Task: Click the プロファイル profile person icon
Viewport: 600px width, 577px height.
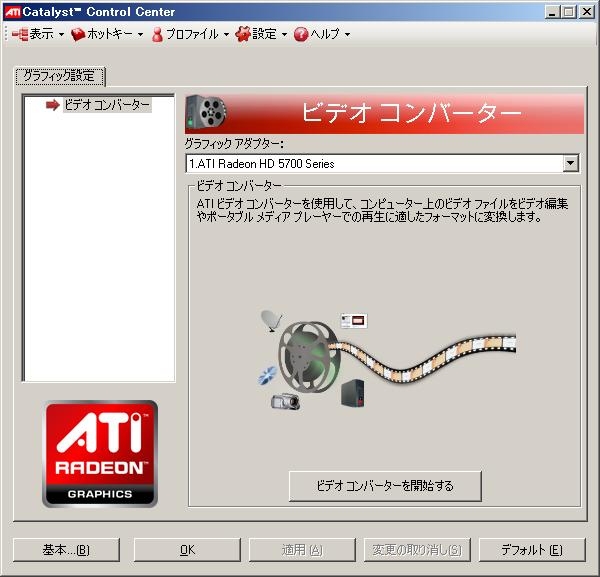Action: coord(157,34)
